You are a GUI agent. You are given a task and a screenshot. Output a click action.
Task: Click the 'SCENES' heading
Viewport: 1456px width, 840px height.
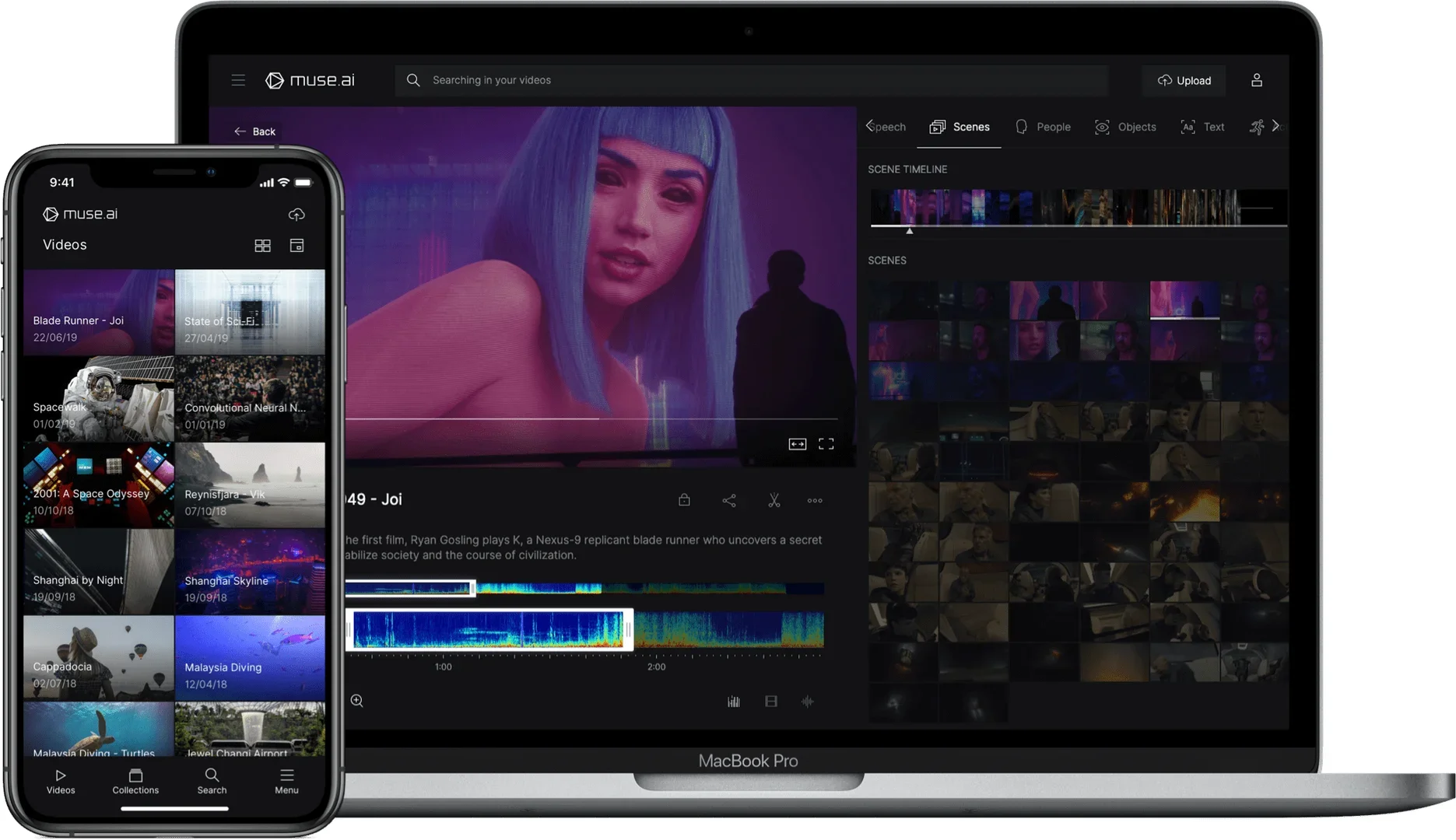[x=887, y=261]
